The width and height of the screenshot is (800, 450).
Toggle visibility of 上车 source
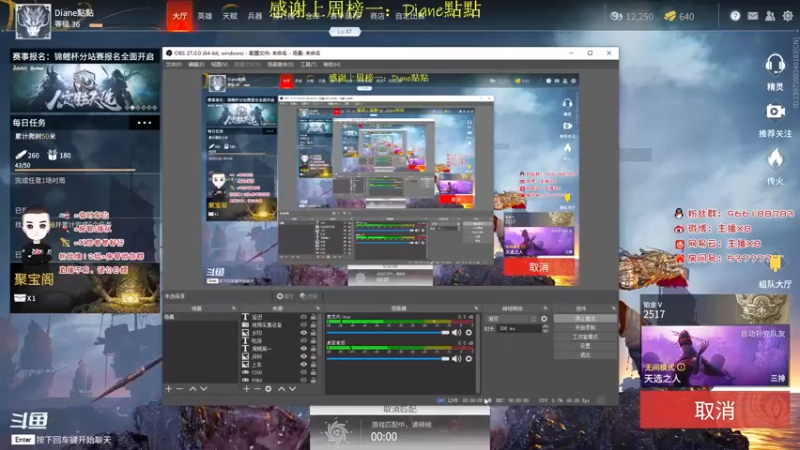point(304,364)
